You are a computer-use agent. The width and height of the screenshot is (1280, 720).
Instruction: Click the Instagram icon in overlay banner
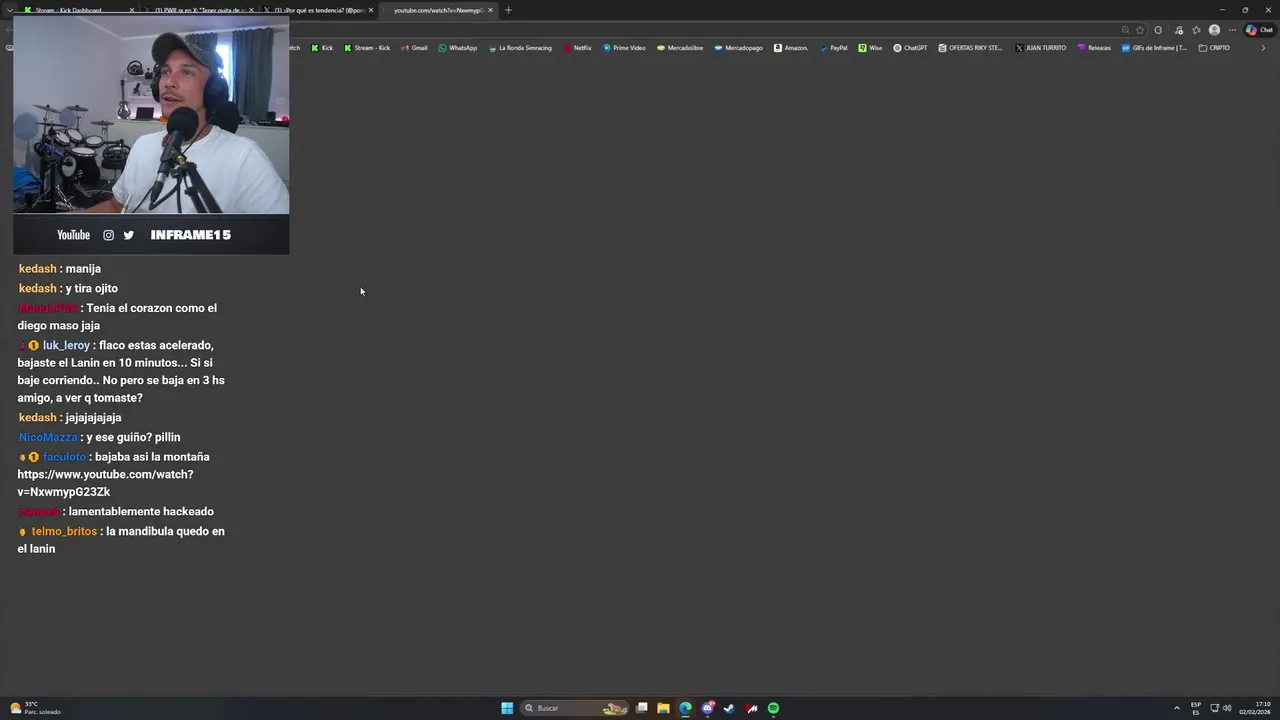coord(109,235)
